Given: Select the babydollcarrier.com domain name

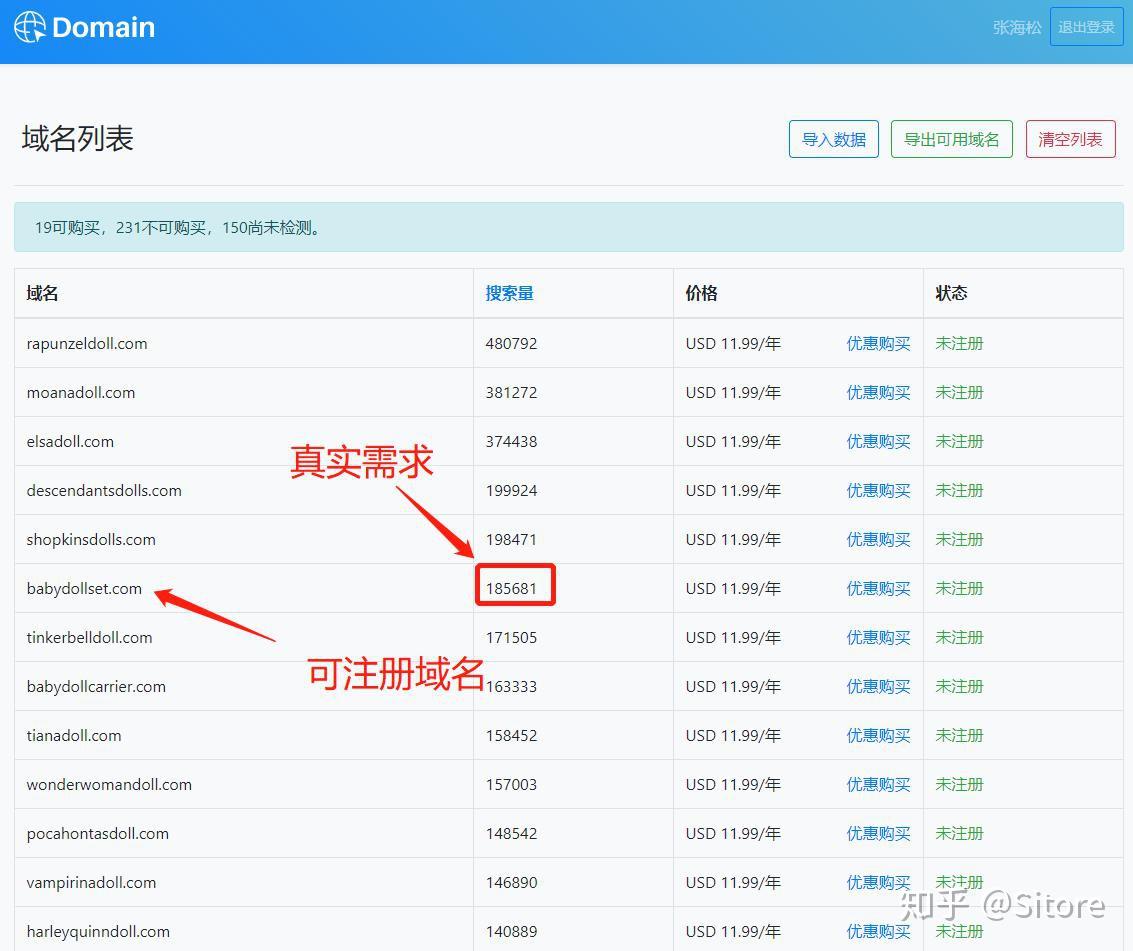Looking at the screenshot, I should (96, 687).
